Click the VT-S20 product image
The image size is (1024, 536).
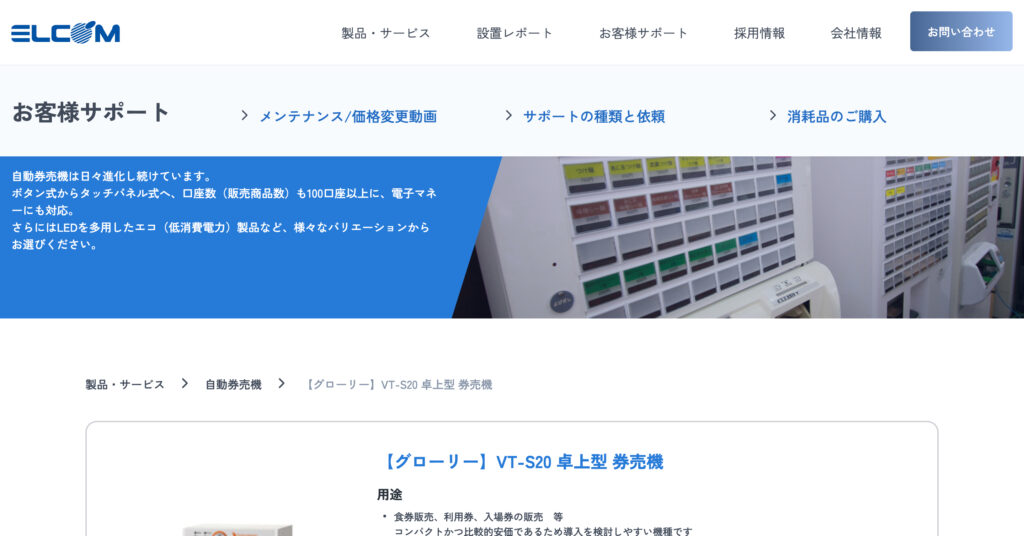(x=238, y=529)
